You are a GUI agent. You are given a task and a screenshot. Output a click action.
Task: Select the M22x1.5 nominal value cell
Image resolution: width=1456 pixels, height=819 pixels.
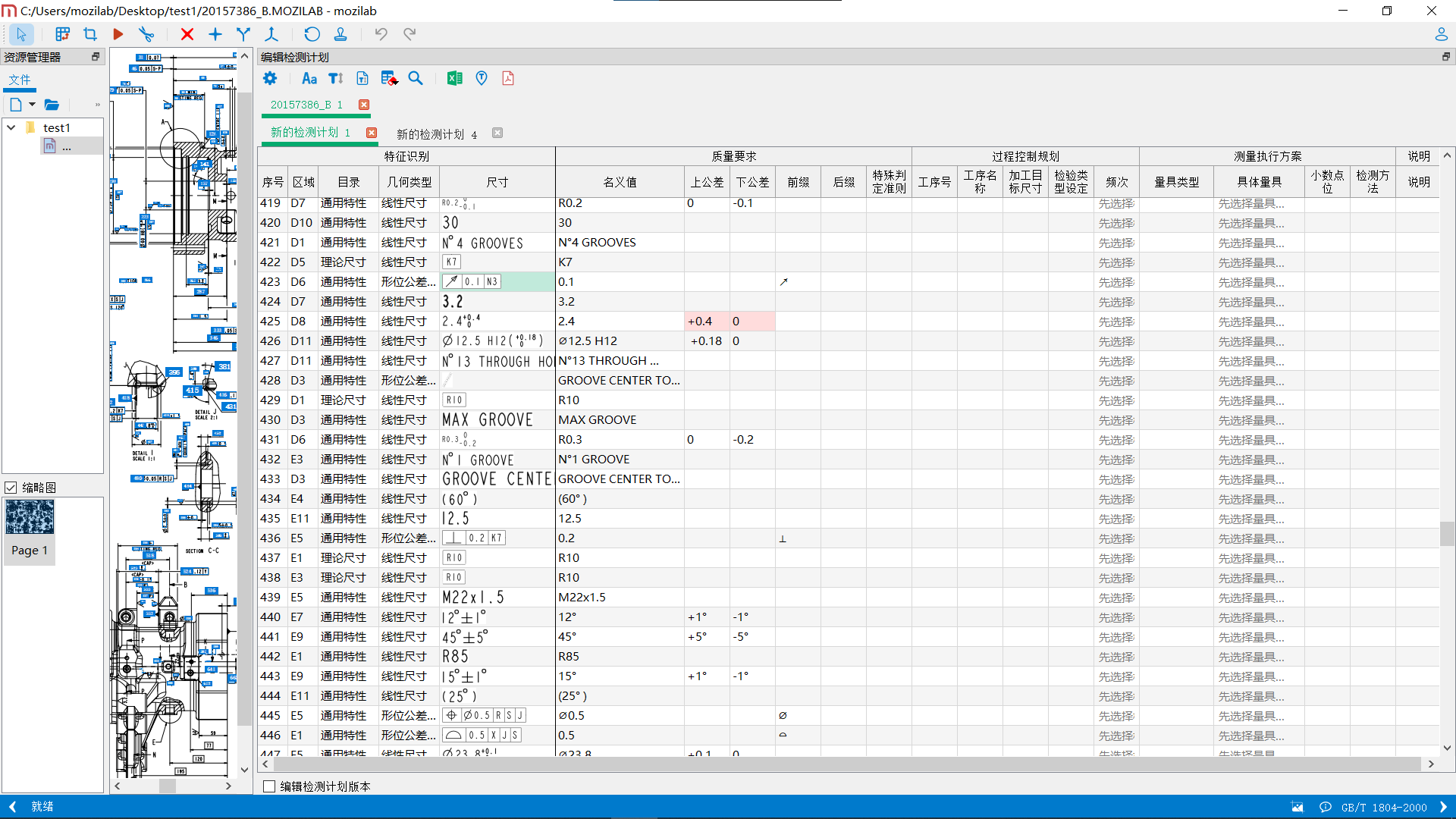pos(620,598)
